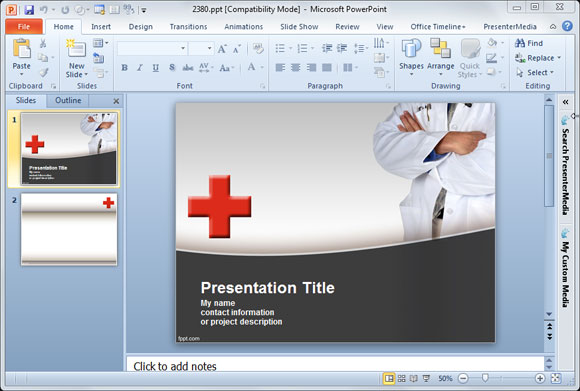Open Replace dropdown arrow
The height and width of the screenshot is (391, 580).
pyautogui.click(x=559, y=58)
